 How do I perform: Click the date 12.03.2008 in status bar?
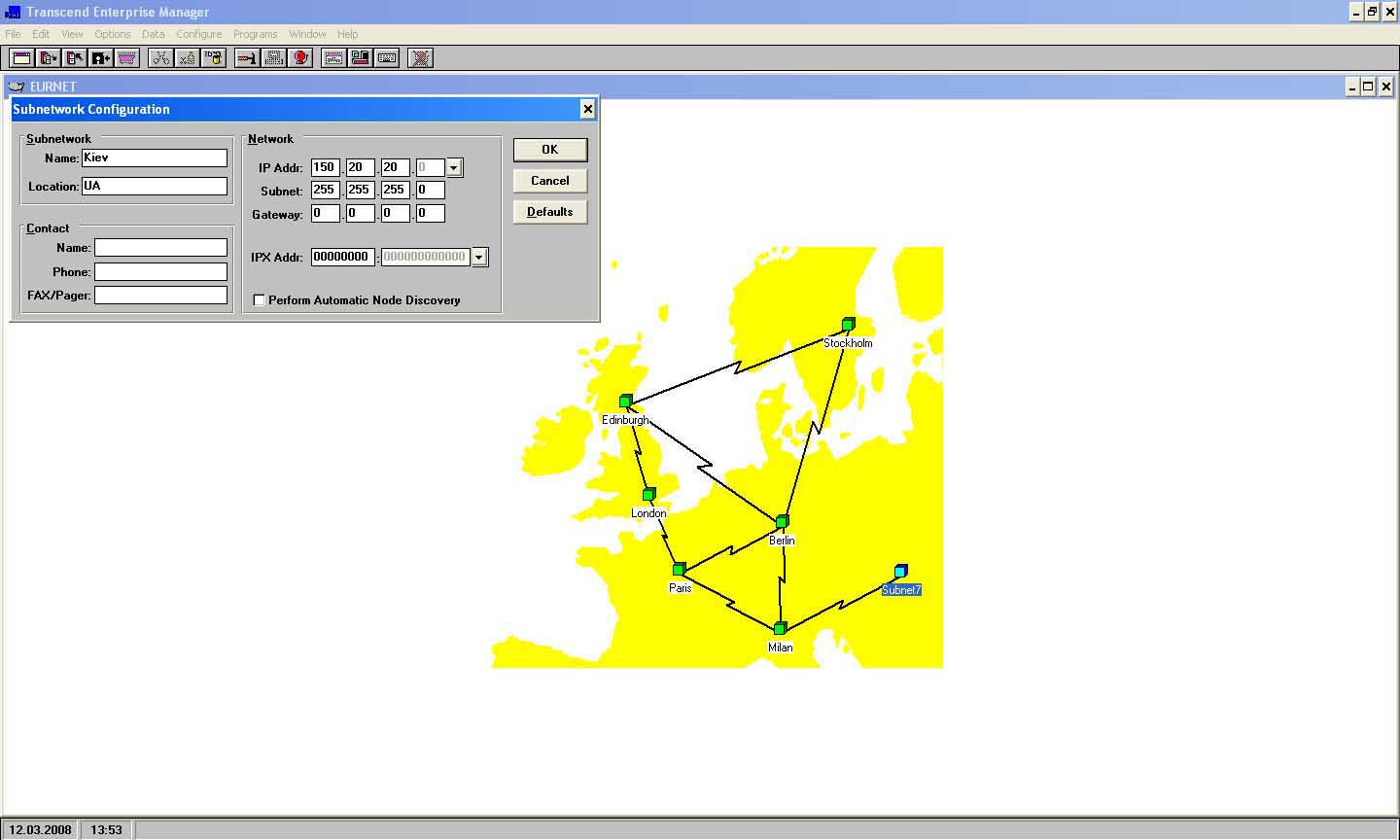click(40, 829)
